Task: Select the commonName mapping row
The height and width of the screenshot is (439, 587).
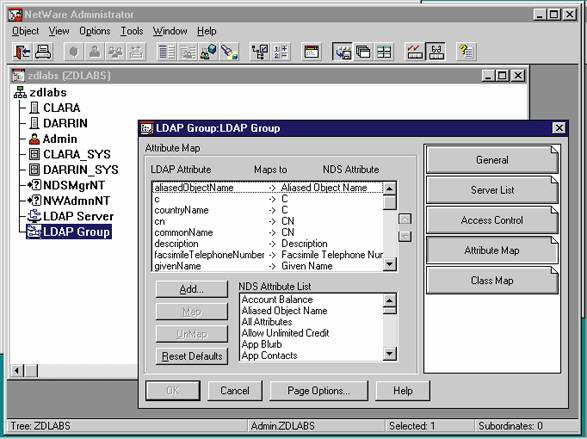Action: click(x=268, y=232)
